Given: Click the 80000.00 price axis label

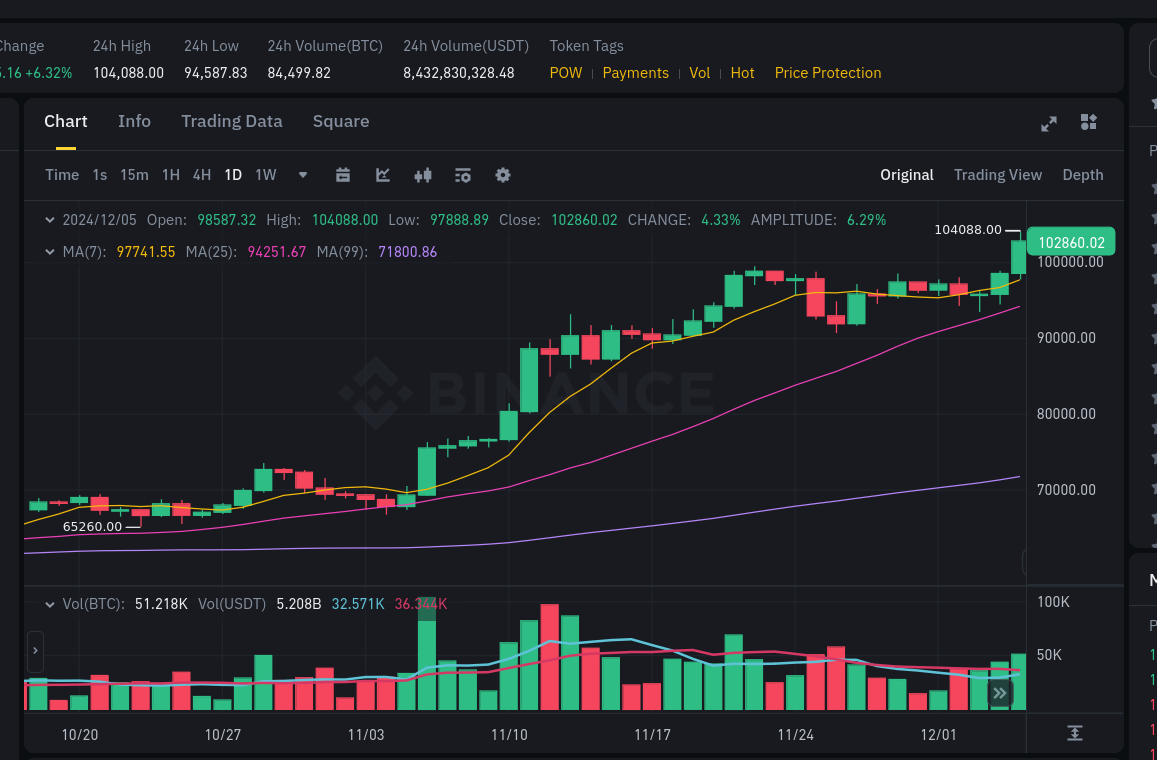Looking at the screenshot, I should coord(1066,414).
